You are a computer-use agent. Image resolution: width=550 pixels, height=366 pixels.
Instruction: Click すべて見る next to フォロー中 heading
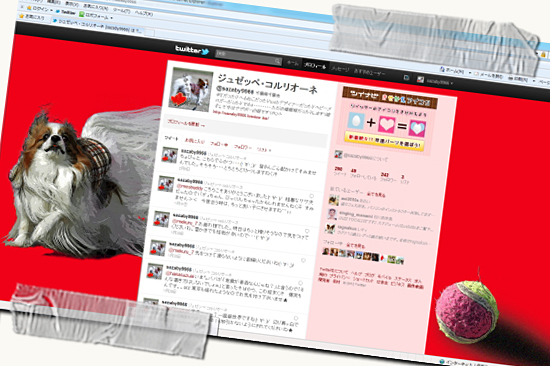point(355,245)
